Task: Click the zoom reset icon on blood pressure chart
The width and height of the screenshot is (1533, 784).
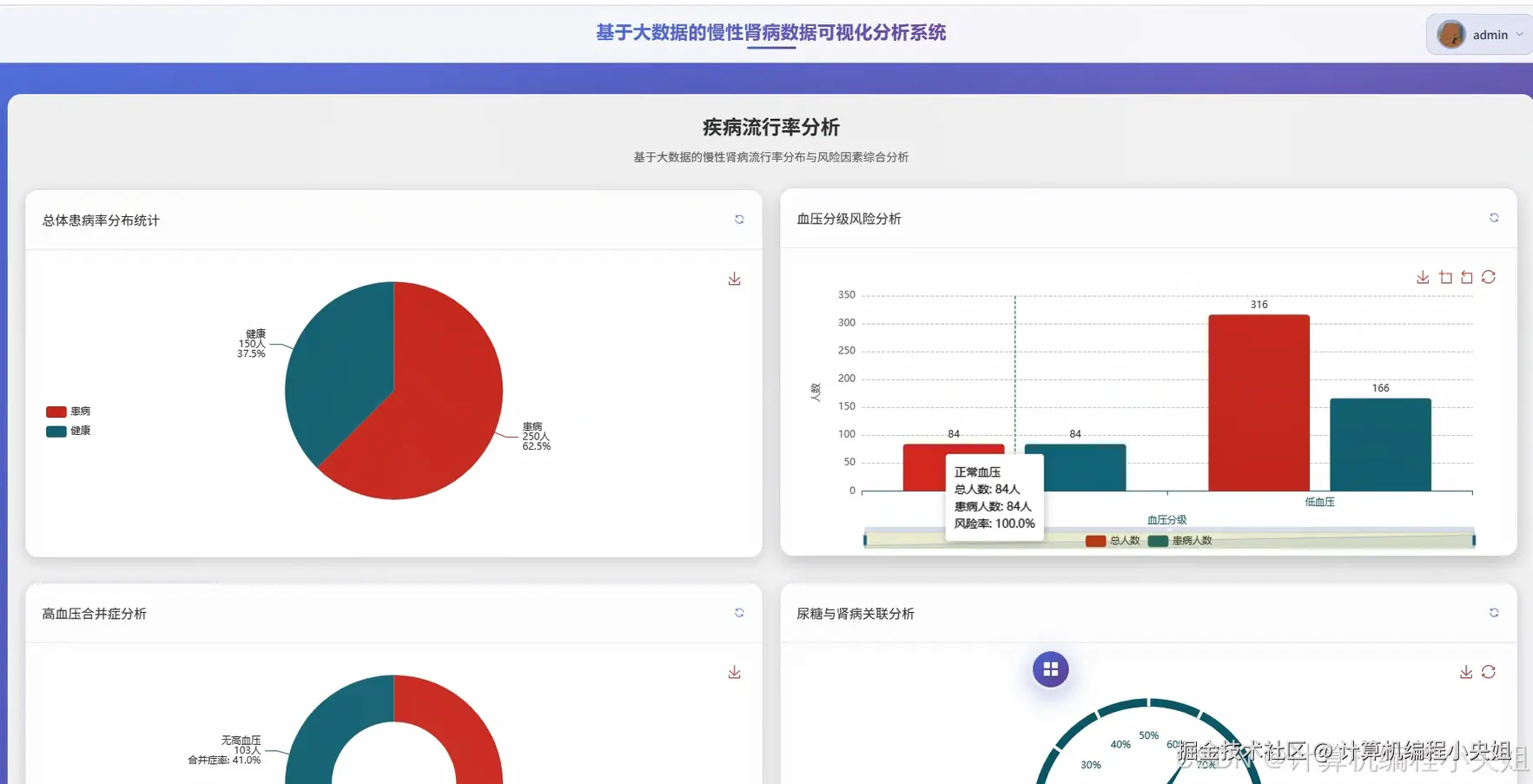Action: point(1467,277)
